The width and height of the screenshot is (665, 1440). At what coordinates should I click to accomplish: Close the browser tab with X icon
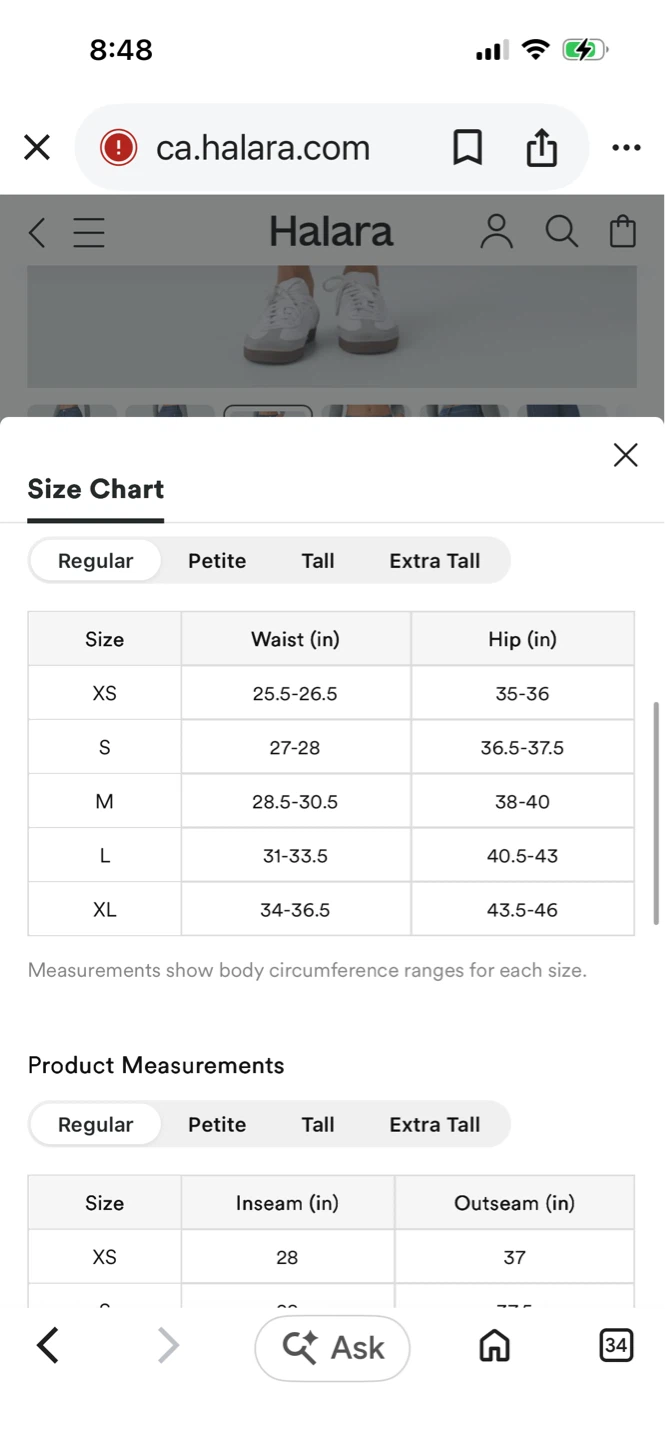tap(37, 148)
